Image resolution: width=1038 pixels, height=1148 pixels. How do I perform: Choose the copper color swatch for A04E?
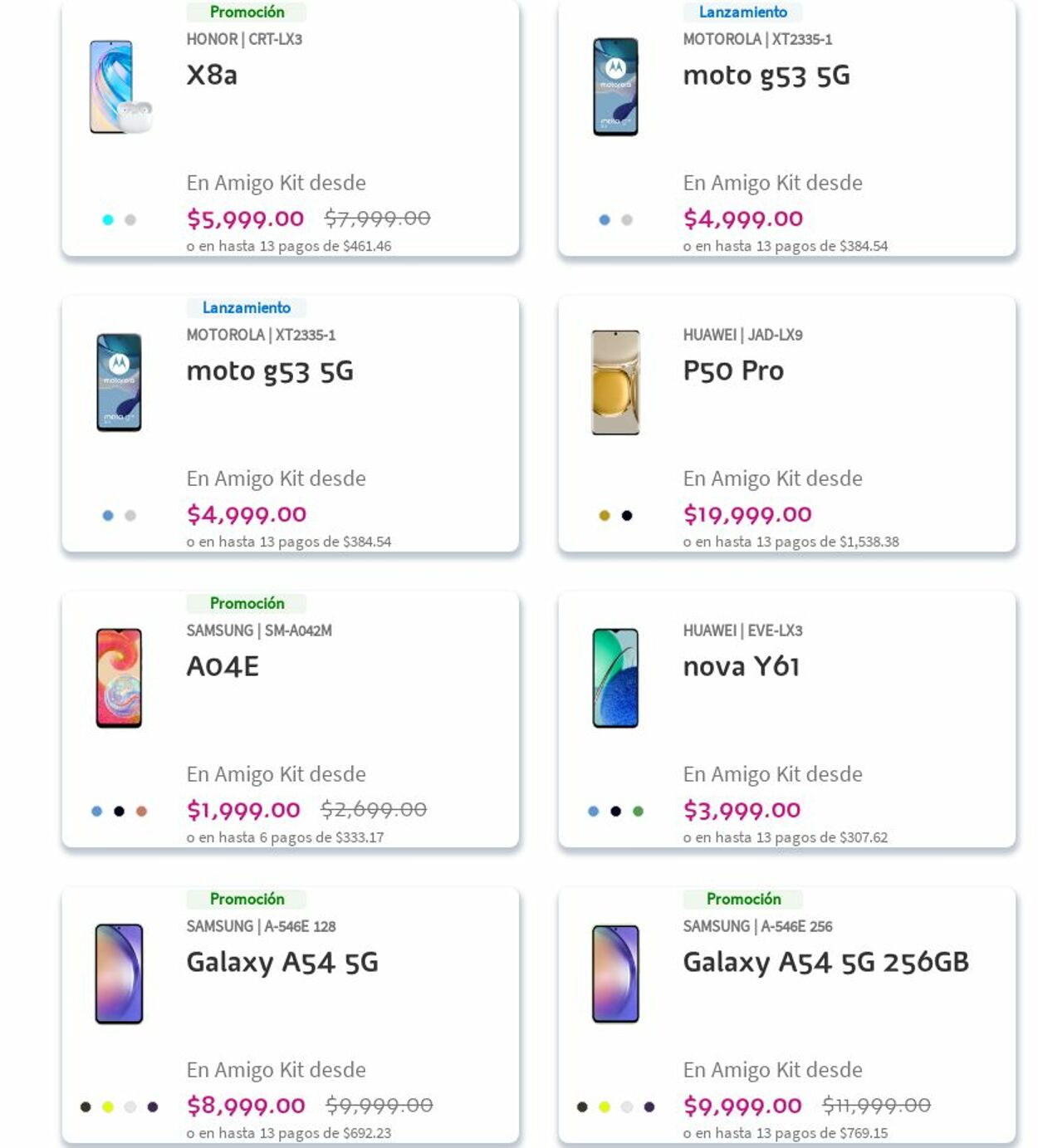point(142,812)
